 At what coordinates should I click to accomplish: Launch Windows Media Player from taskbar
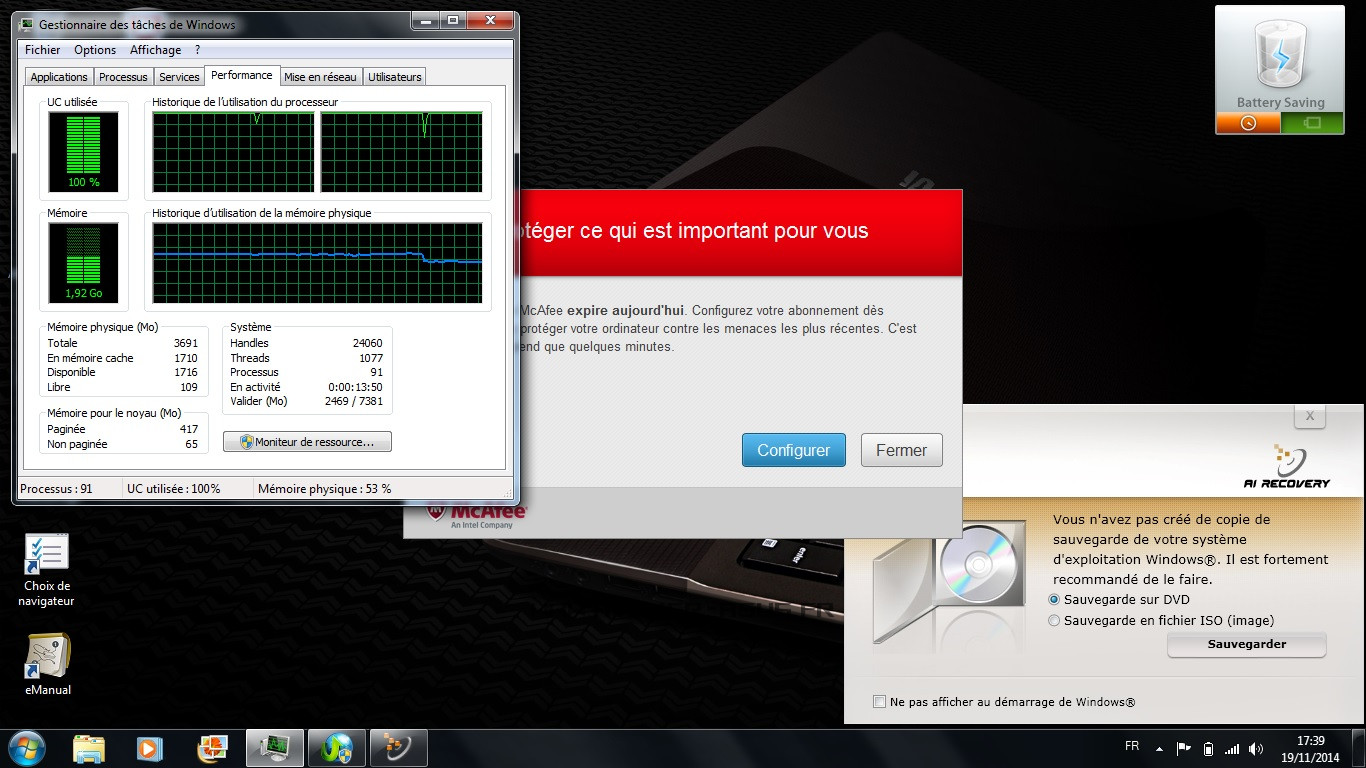tap(150, 748)
